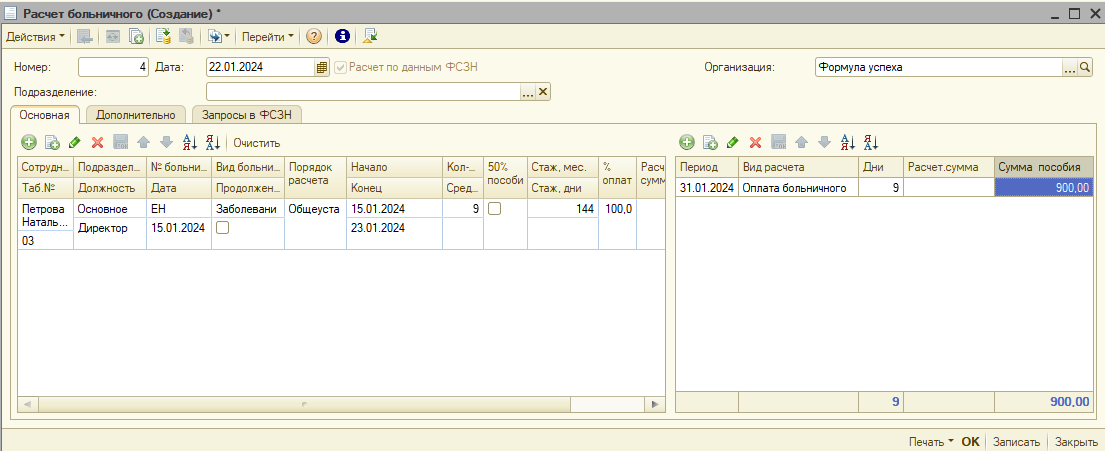
Task: Toggle the Расчет по данным ФСЗН checkbox
Action: pyautogui.click(x=341, y=68)
